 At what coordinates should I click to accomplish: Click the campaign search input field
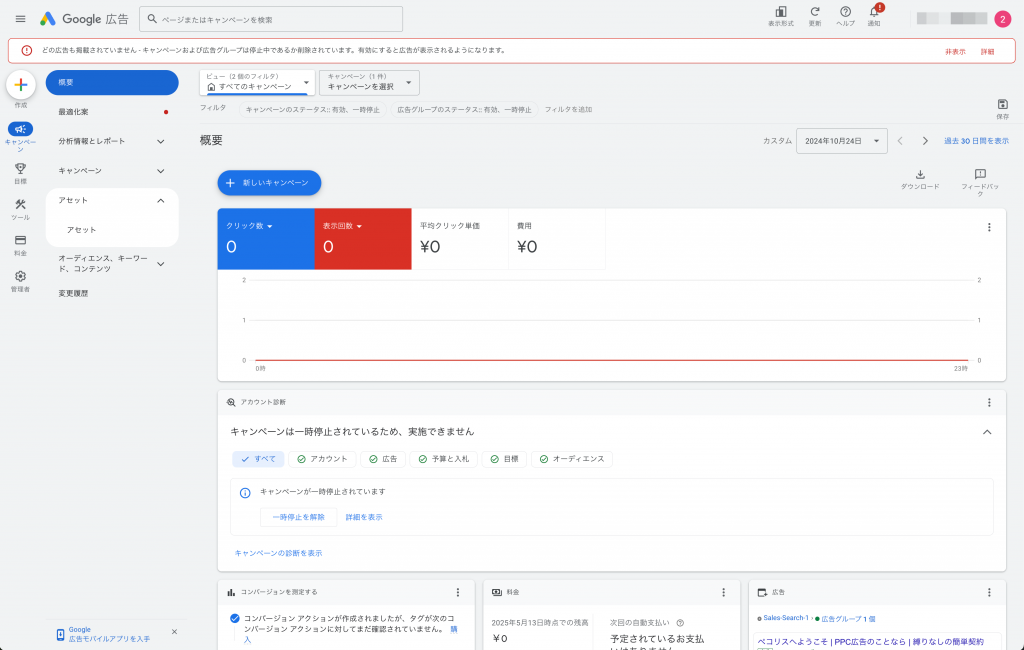pyautogui.click(x=270, y=19)
